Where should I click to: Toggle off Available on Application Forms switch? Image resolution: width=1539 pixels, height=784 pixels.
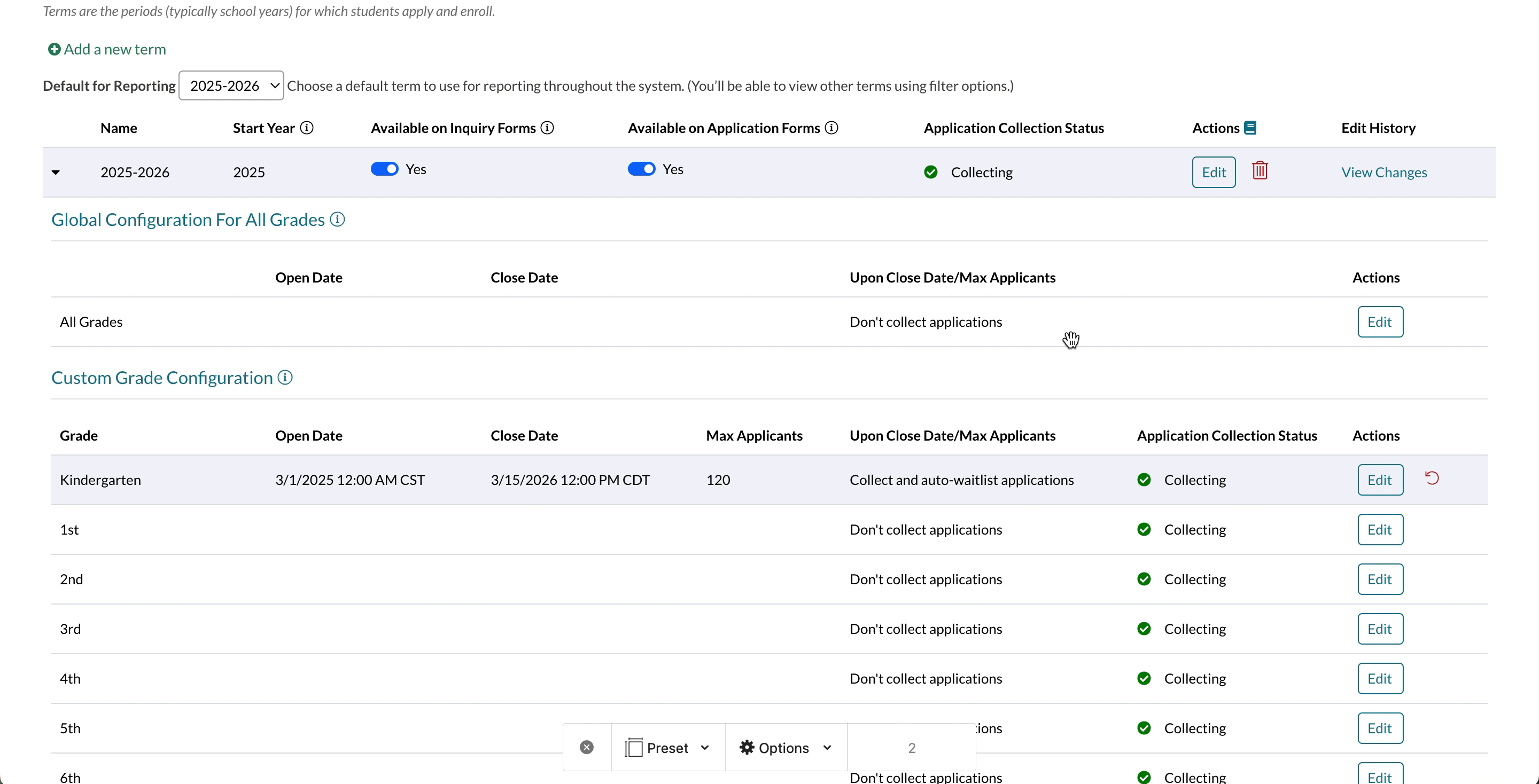pos(641,169)
